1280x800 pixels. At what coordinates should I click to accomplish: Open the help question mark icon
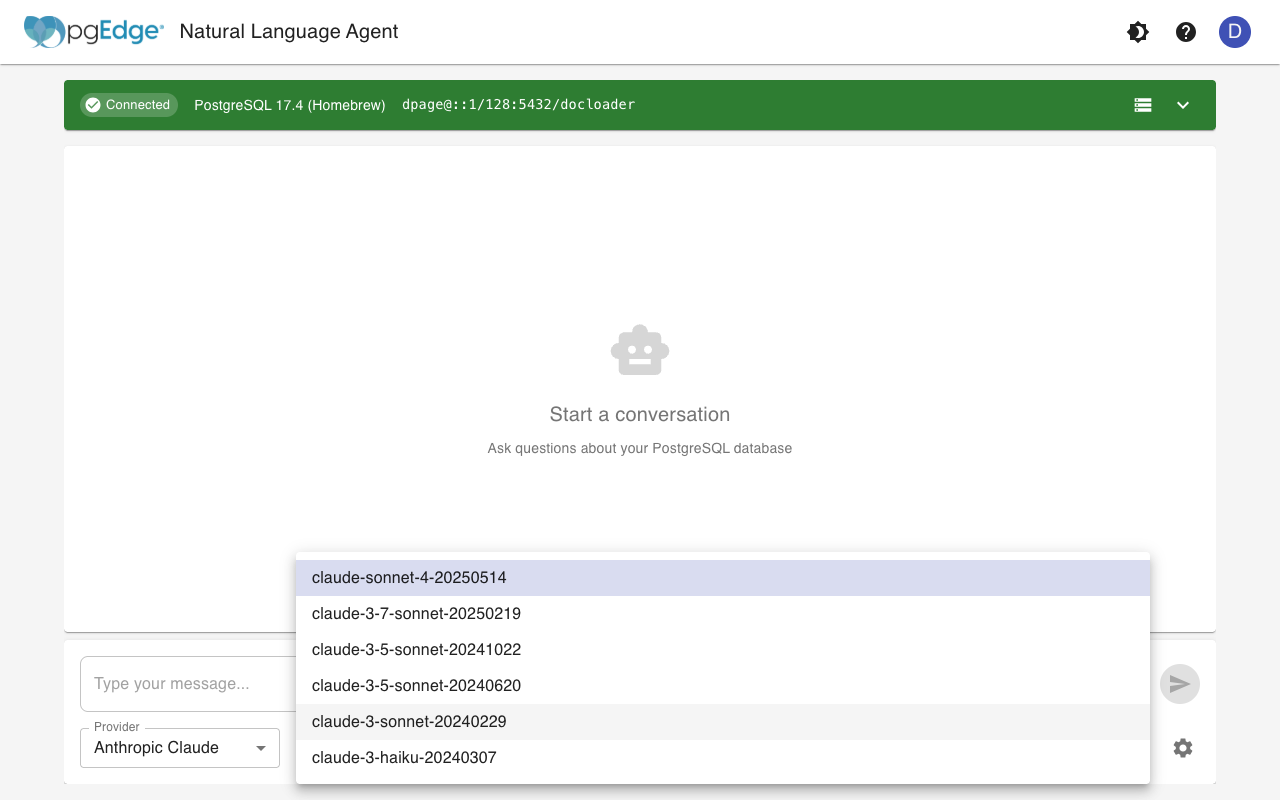[1186, 32]
